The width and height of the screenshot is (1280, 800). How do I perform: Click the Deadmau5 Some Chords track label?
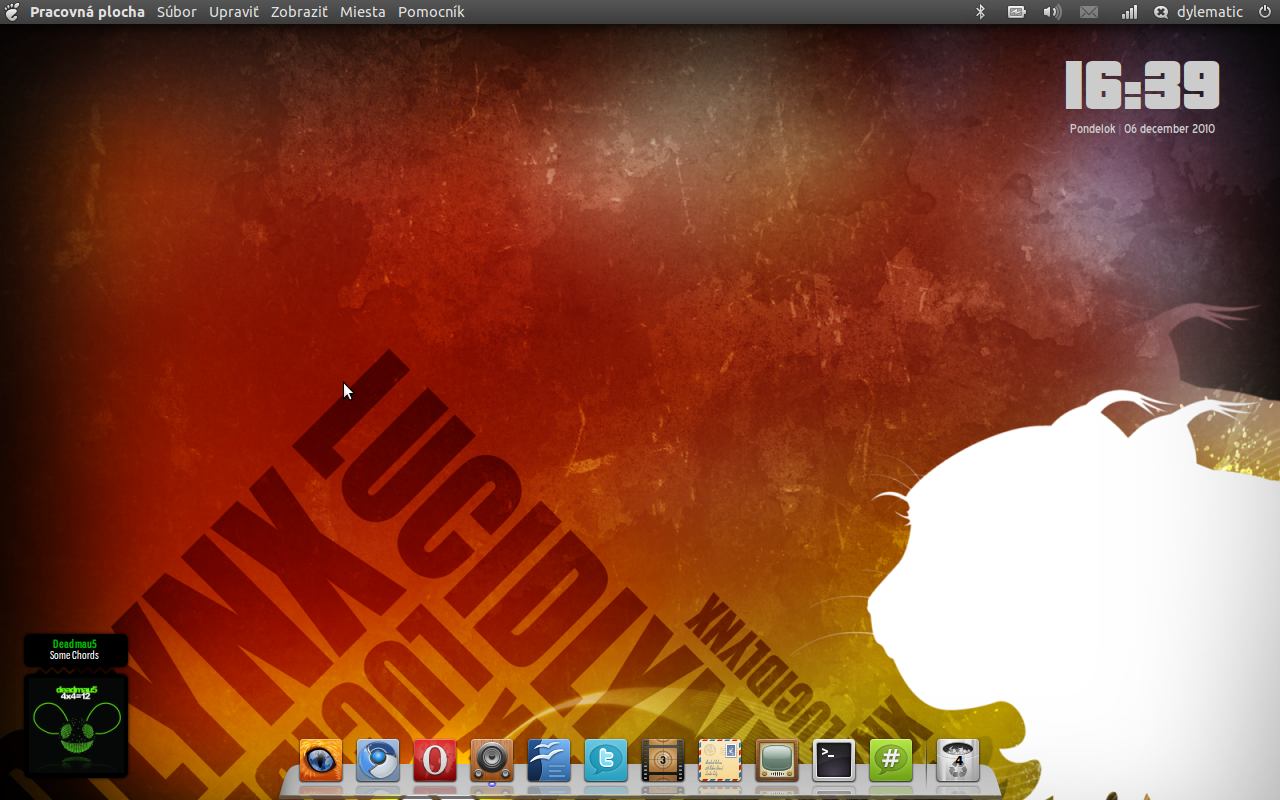(x=76, y=650)
